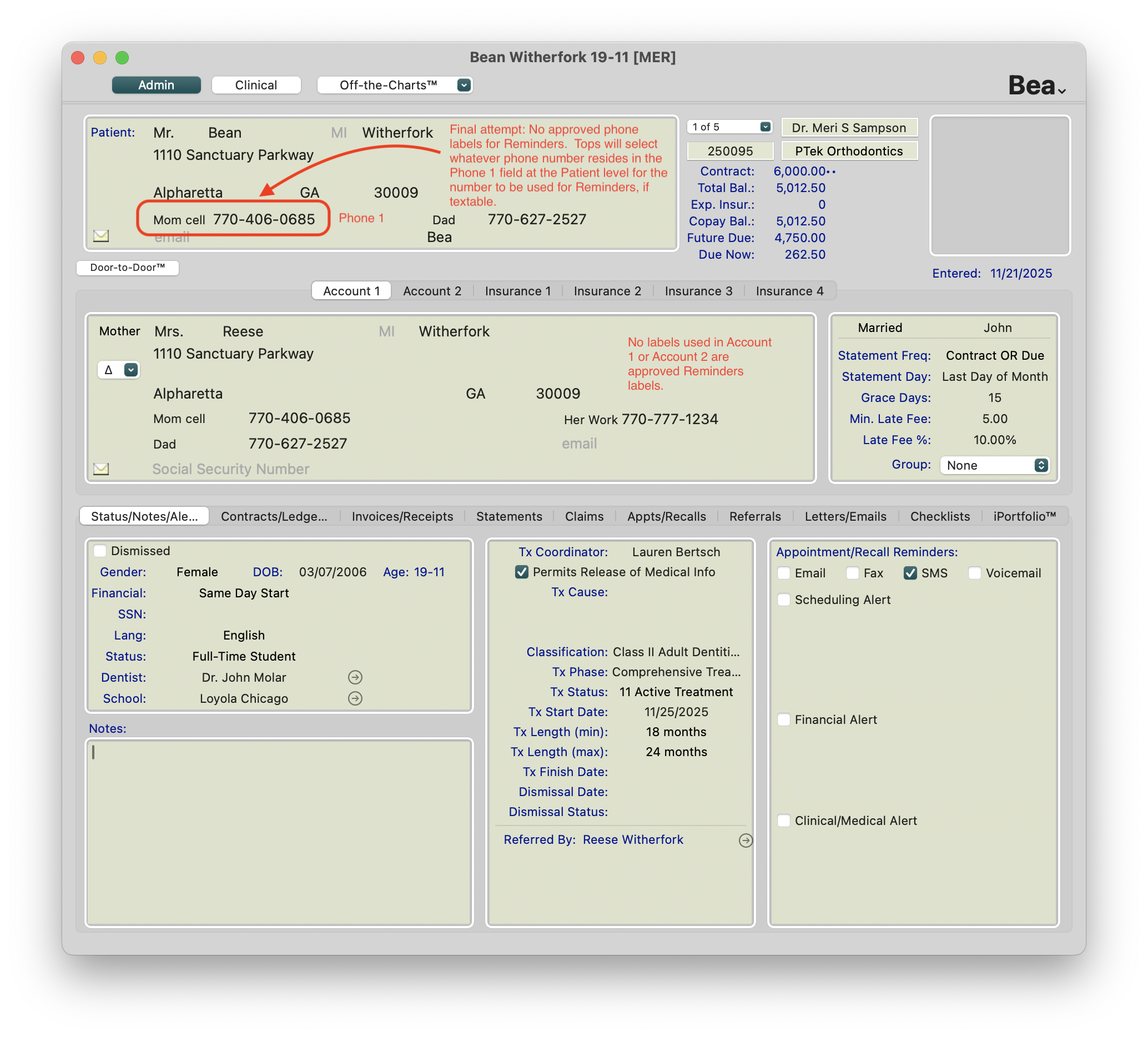Viewport: 1148px width, 1037px height.
Task: Uncheck the SMS reminder checkbox
Action: tap(909, 573)
